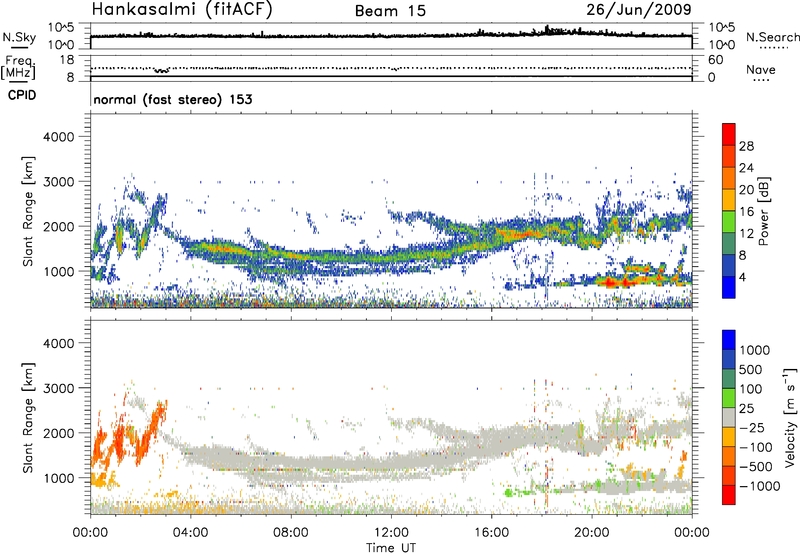Click the gray segment of the velocity colorbar
This screenshot has height=554, width=800.
coord(729,417)
